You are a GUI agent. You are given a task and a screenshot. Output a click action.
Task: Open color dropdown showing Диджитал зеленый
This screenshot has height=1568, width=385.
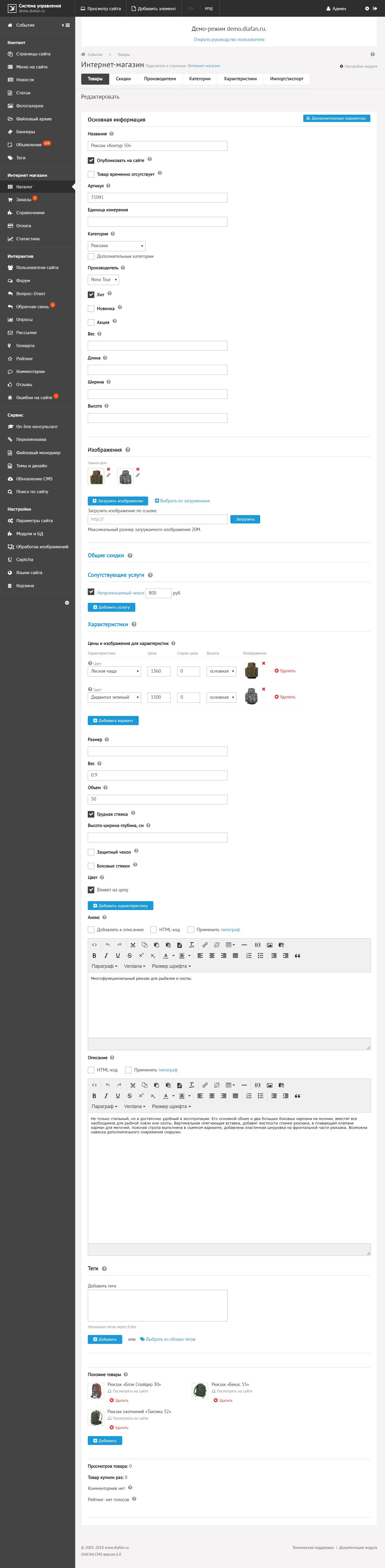point(114,698)
